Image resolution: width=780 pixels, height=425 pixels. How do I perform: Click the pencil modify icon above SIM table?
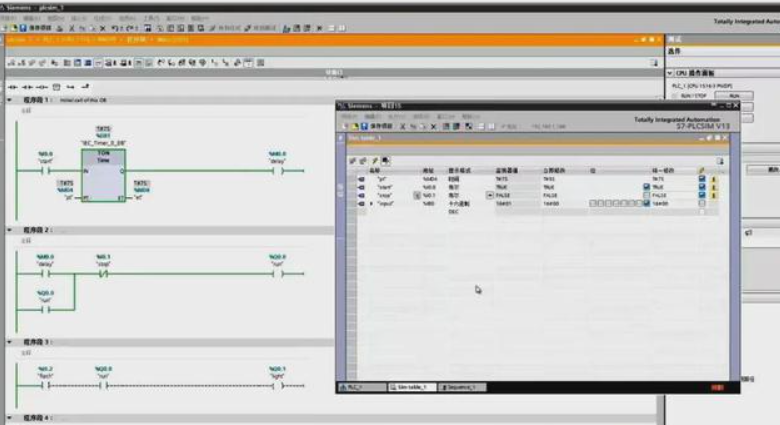point(375,161)
